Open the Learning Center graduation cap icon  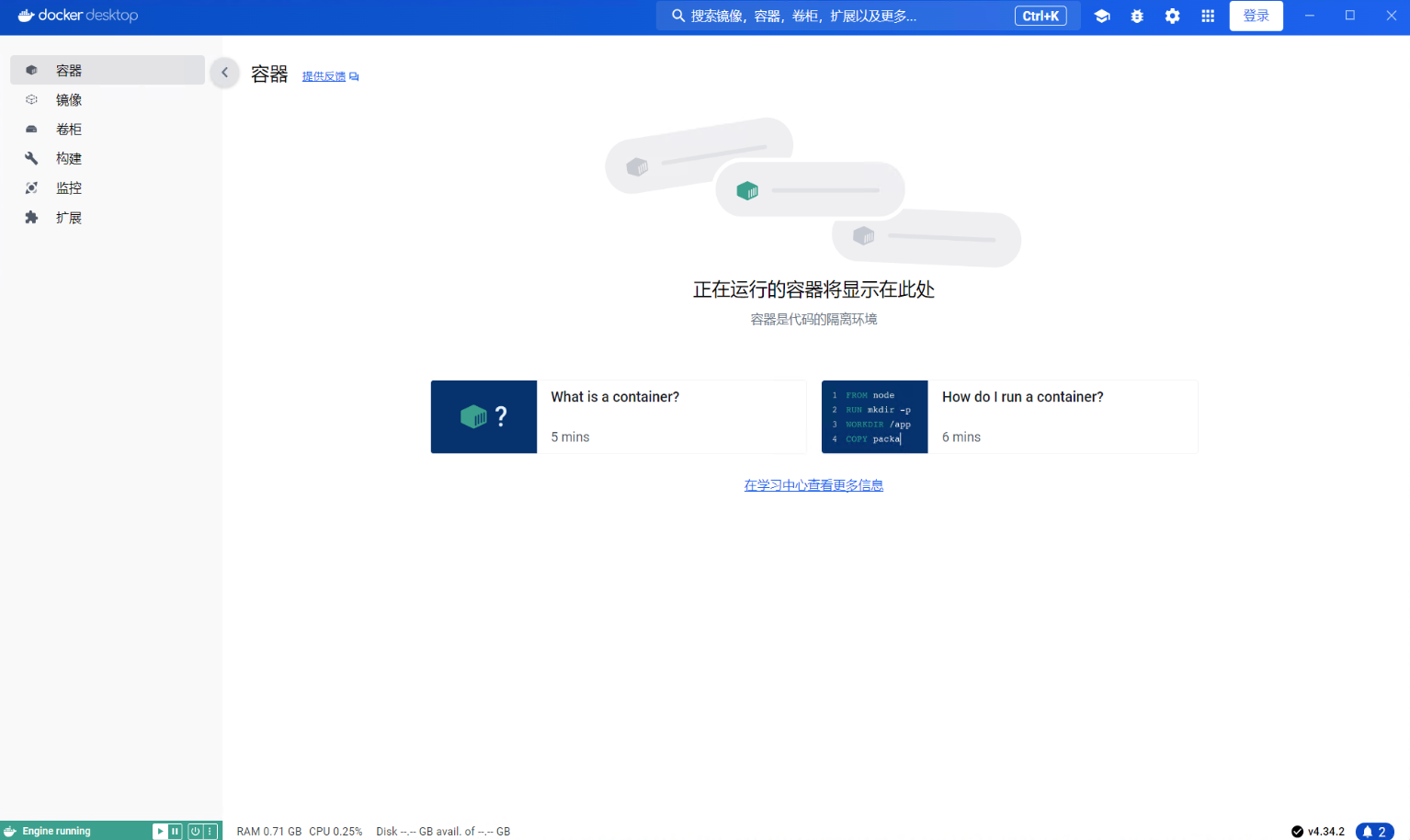tap(1102, 16)
